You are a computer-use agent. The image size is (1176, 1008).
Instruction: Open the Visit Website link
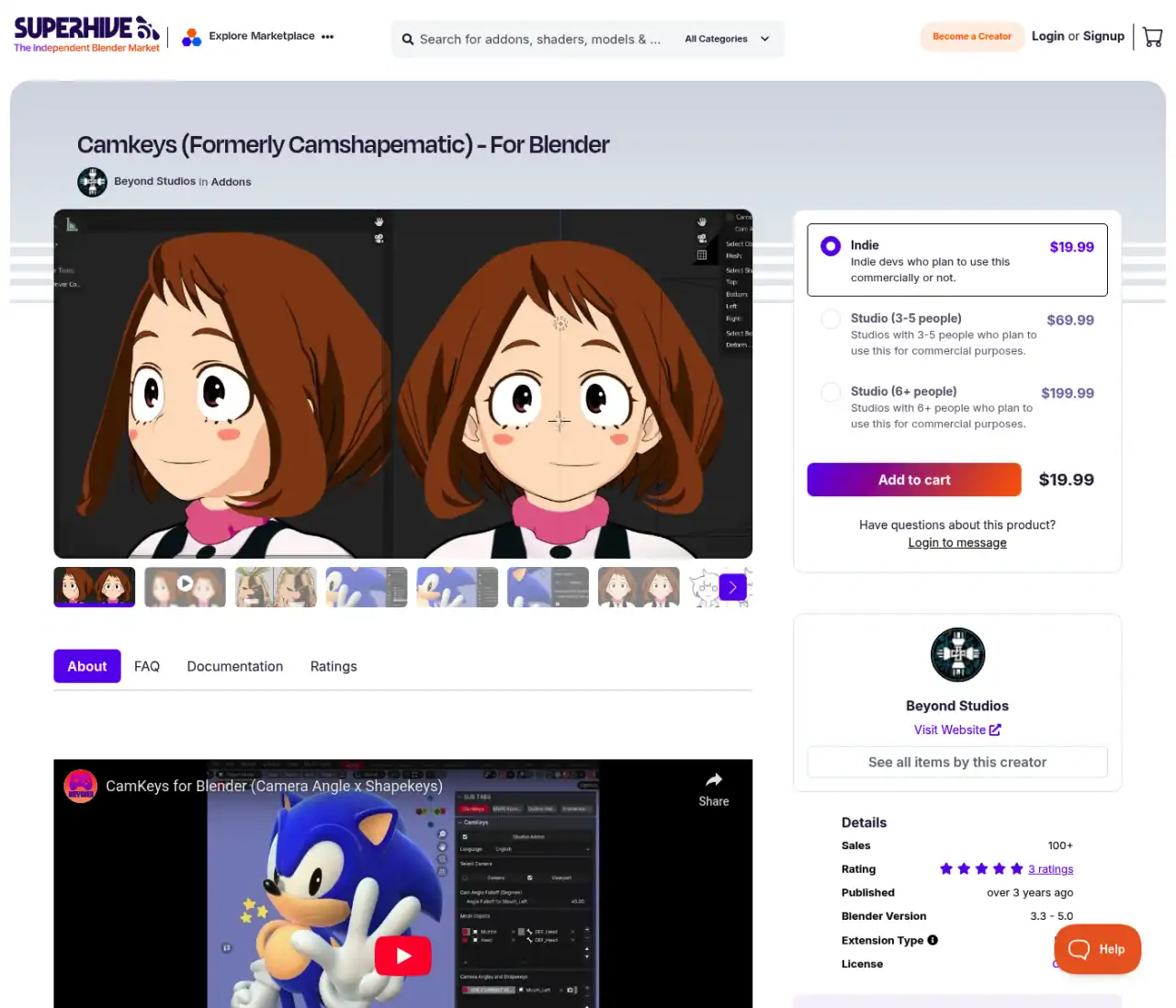click(956, 730)
